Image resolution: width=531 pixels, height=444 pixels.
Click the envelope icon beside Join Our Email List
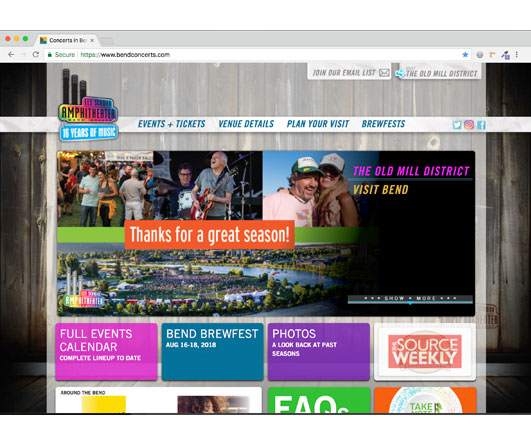click(x=384, y=73)
